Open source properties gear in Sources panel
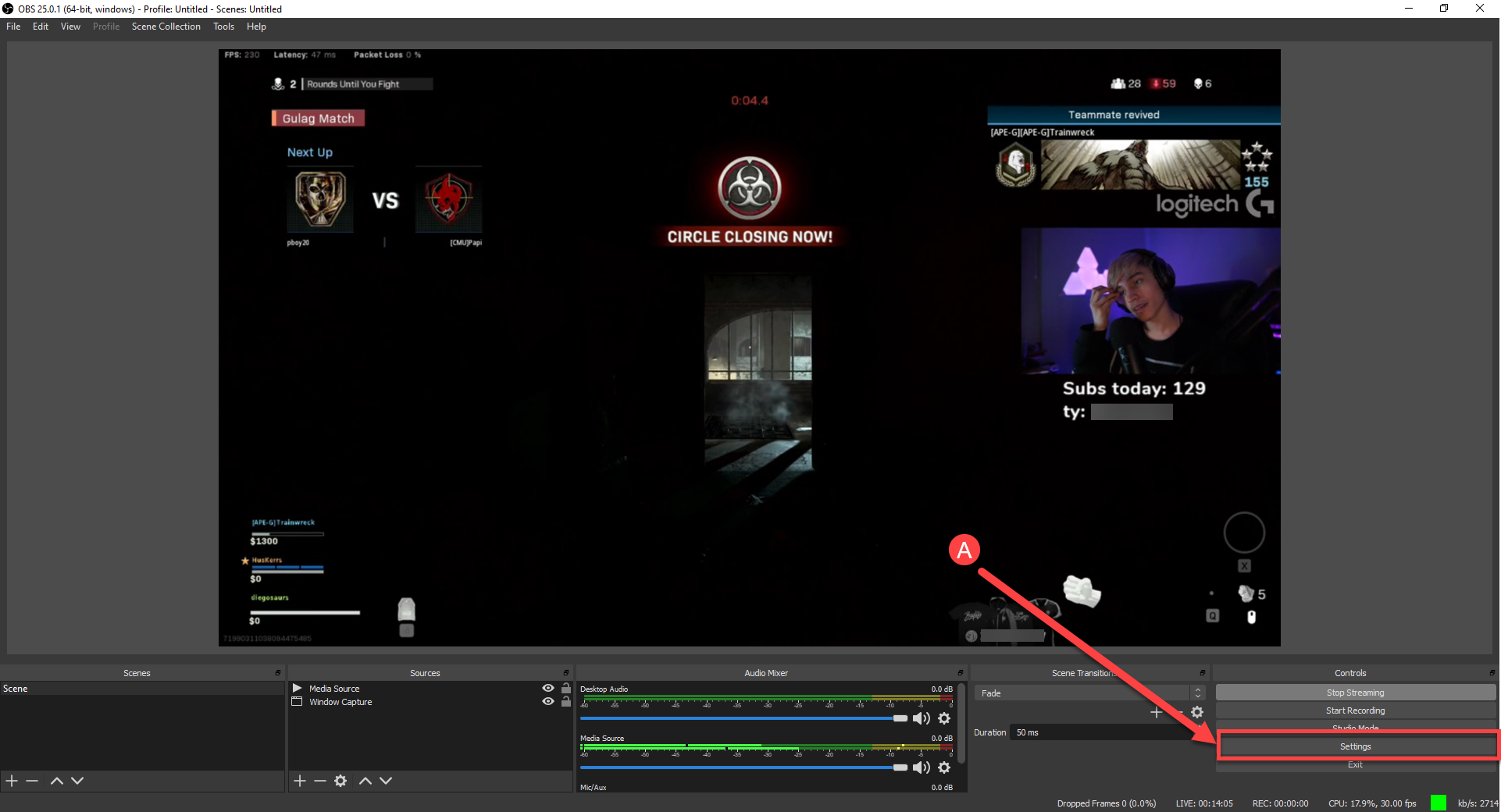The height and width of the screenshot is (812, 1501). click(x=340, y=781)
